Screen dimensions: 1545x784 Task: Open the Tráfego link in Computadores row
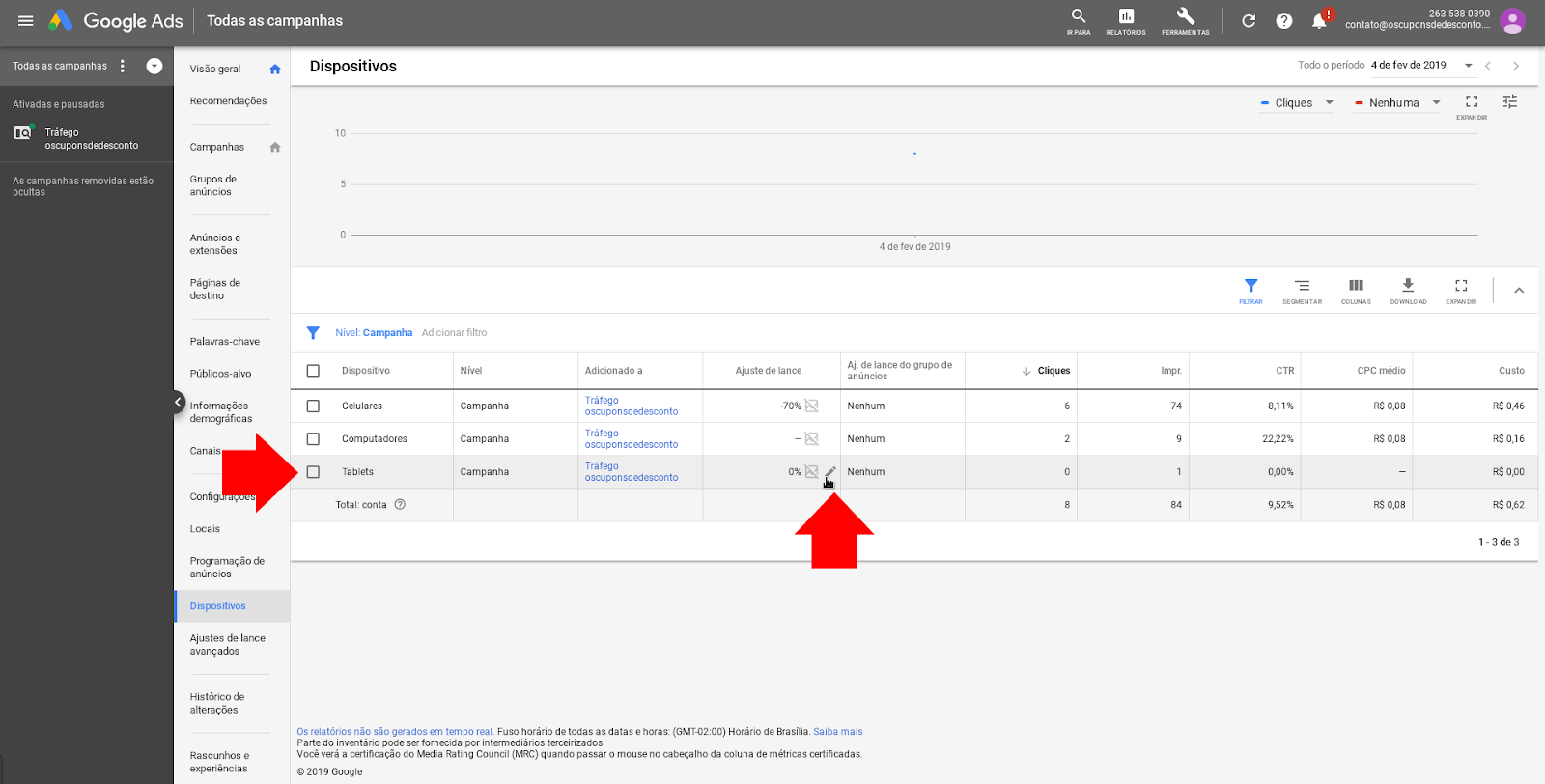pyautogui.click(x=632, y=438)
